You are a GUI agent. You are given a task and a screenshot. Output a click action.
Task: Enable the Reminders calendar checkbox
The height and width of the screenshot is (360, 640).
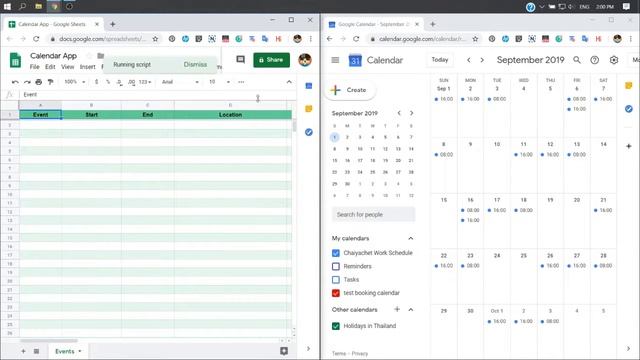336,266
